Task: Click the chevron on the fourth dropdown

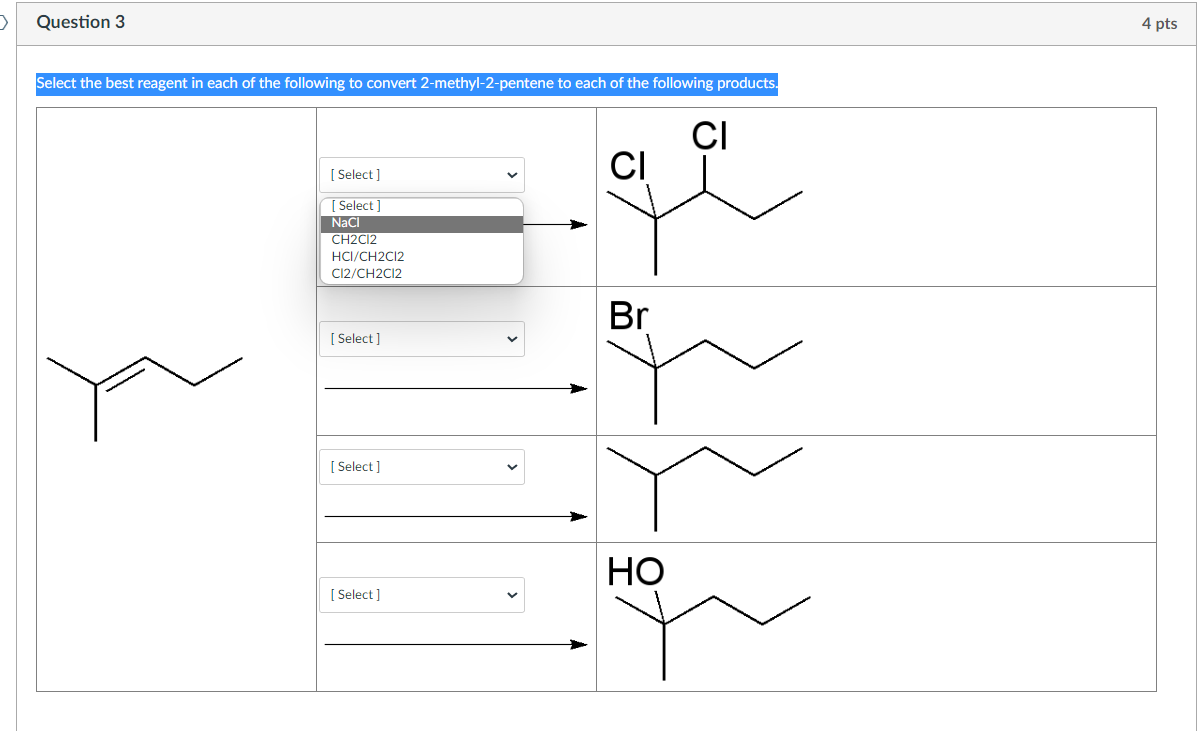Action: click(x=510, y=594)
